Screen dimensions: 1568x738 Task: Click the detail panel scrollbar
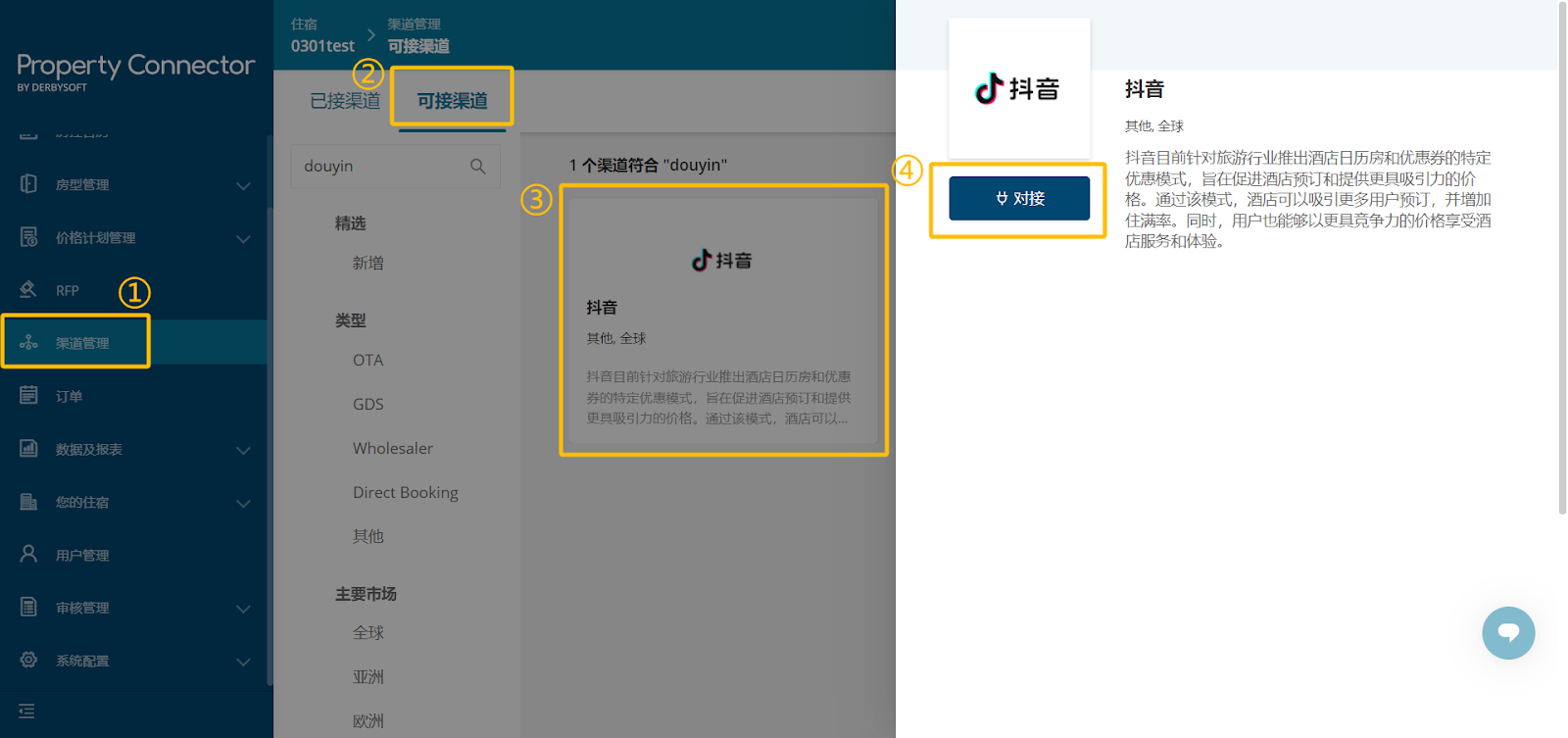click(x=1562, y=257)
